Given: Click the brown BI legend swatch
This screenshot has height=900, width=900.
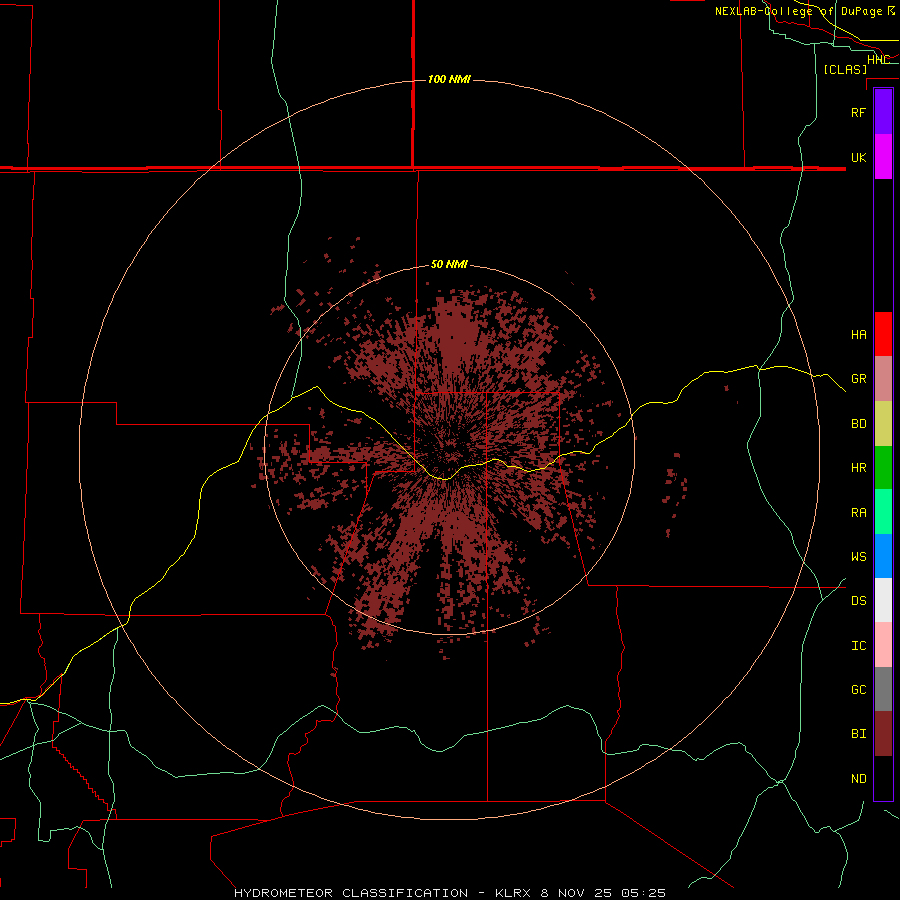Looking at the screenshot, I should point(883,734).
